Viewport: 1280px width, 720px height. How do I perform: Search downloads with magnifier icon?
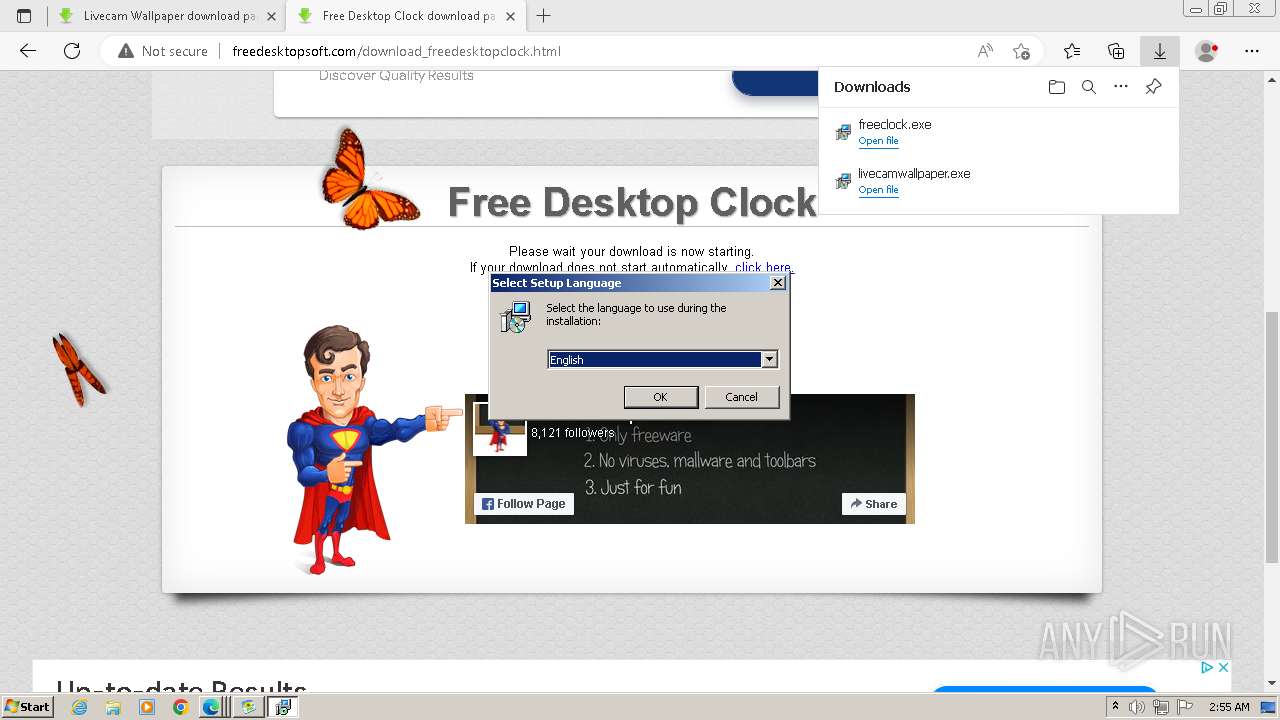(1089, 87)
